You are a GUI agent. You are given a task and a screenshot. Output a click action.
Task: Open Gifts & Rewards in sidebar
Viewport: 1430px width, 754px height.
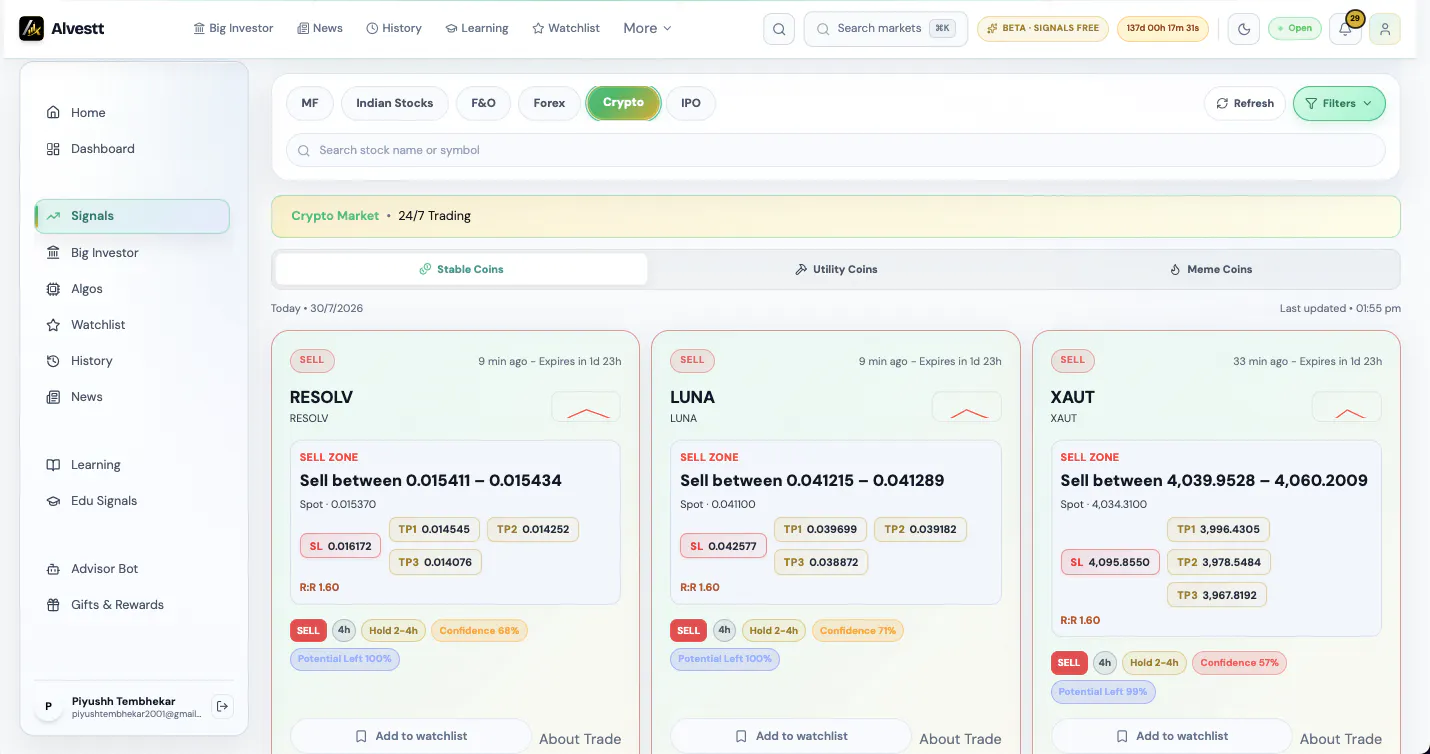tap(132, 605)
